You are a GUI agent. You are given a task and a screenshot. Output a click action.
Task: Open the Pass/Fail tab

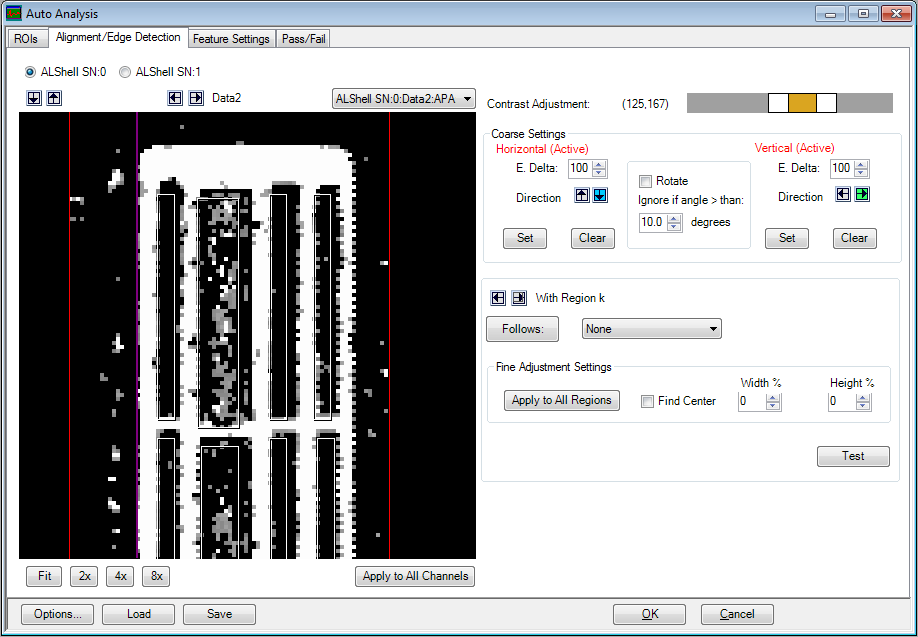coord(303,39)
